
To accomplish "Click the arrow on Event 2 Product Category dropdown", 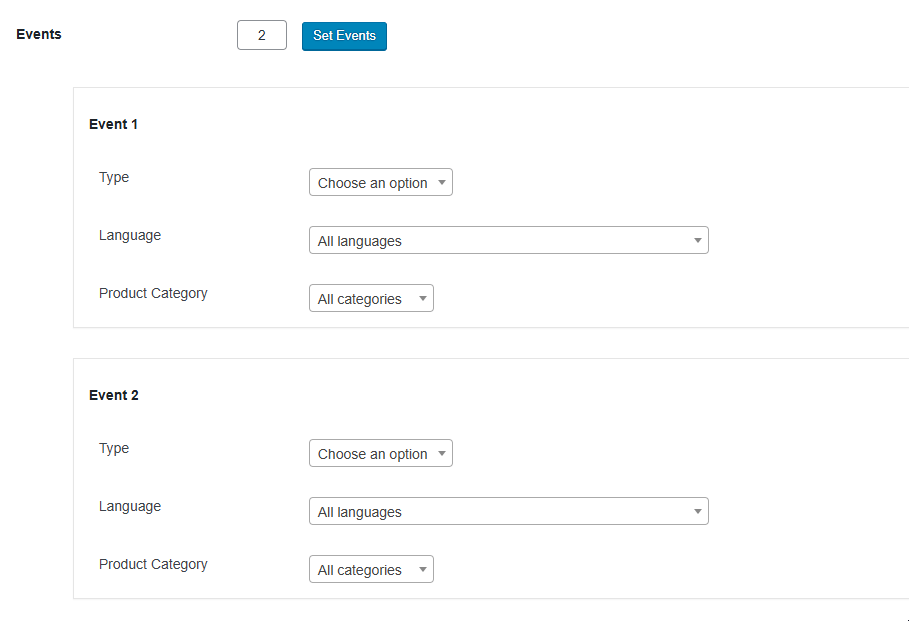I will click(x=422, y=570).
